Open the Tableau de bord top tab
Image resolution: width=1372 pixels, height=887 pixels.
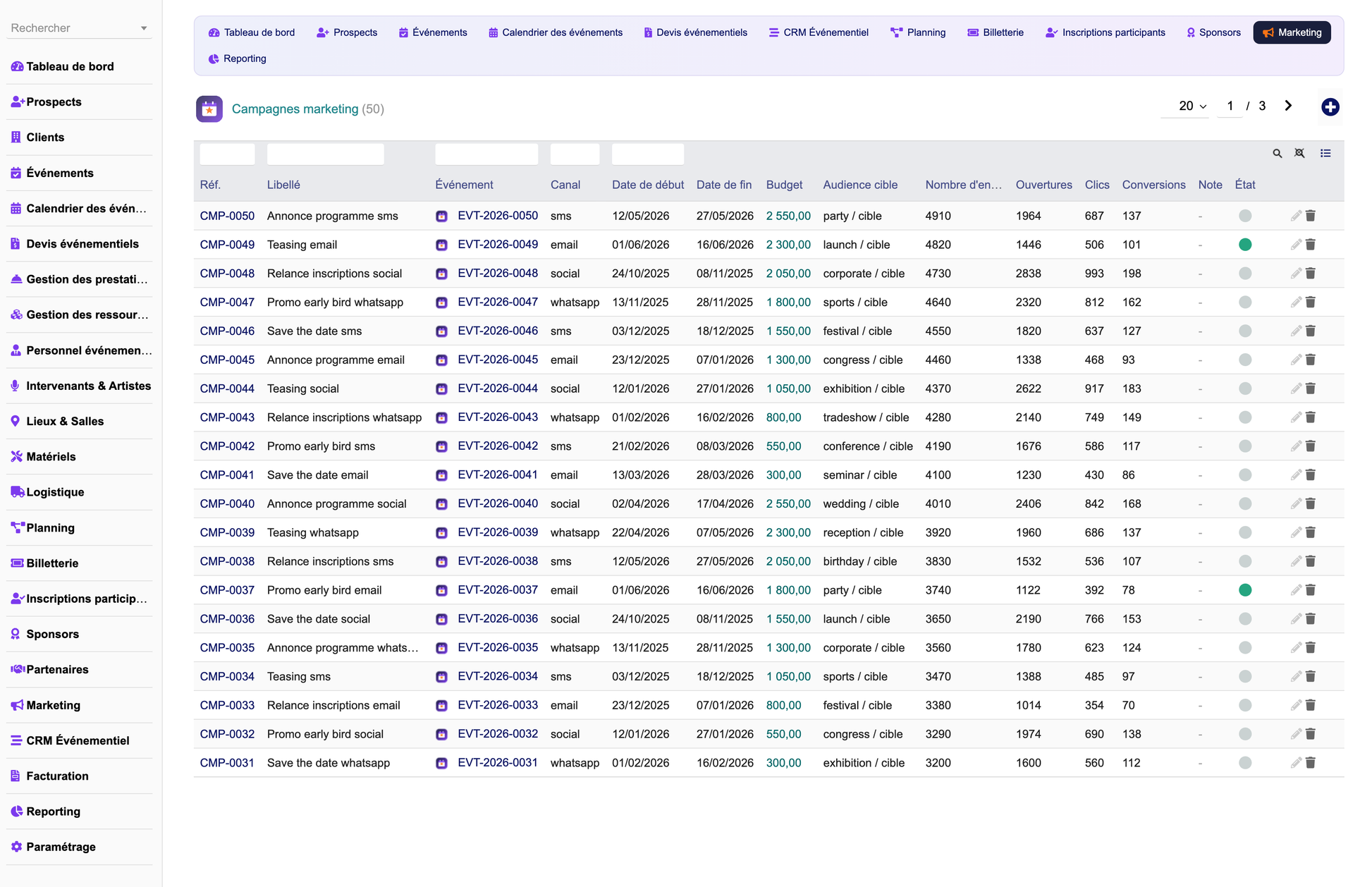[252, 32]
